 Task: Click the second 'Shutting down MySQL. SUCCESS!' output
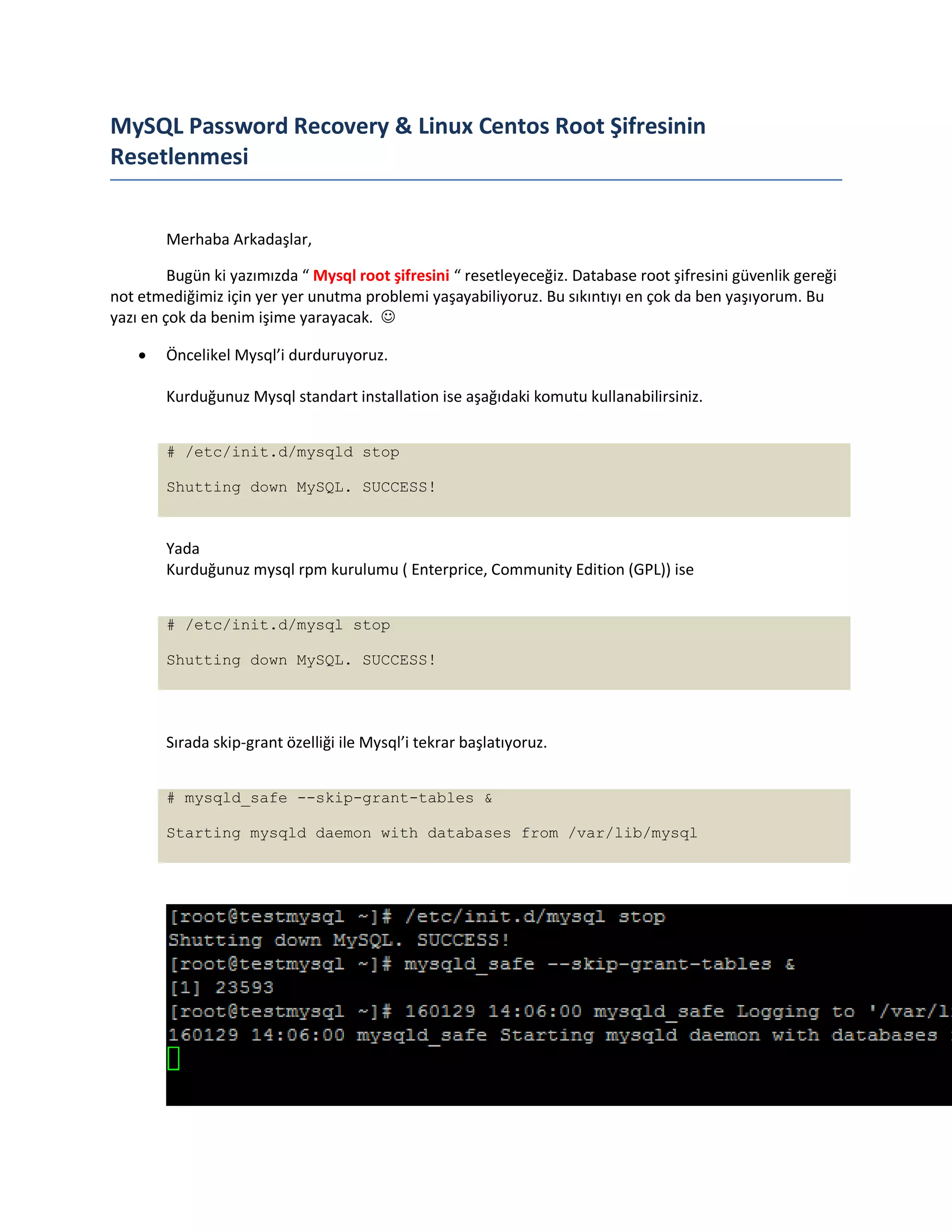click(301, 661)
